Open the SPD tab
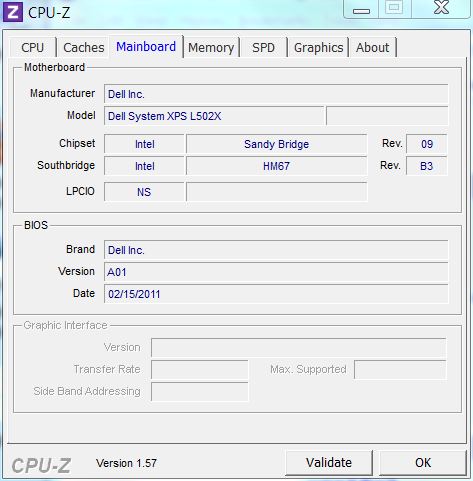Screen dimensions: 473x481 point(263,47)
